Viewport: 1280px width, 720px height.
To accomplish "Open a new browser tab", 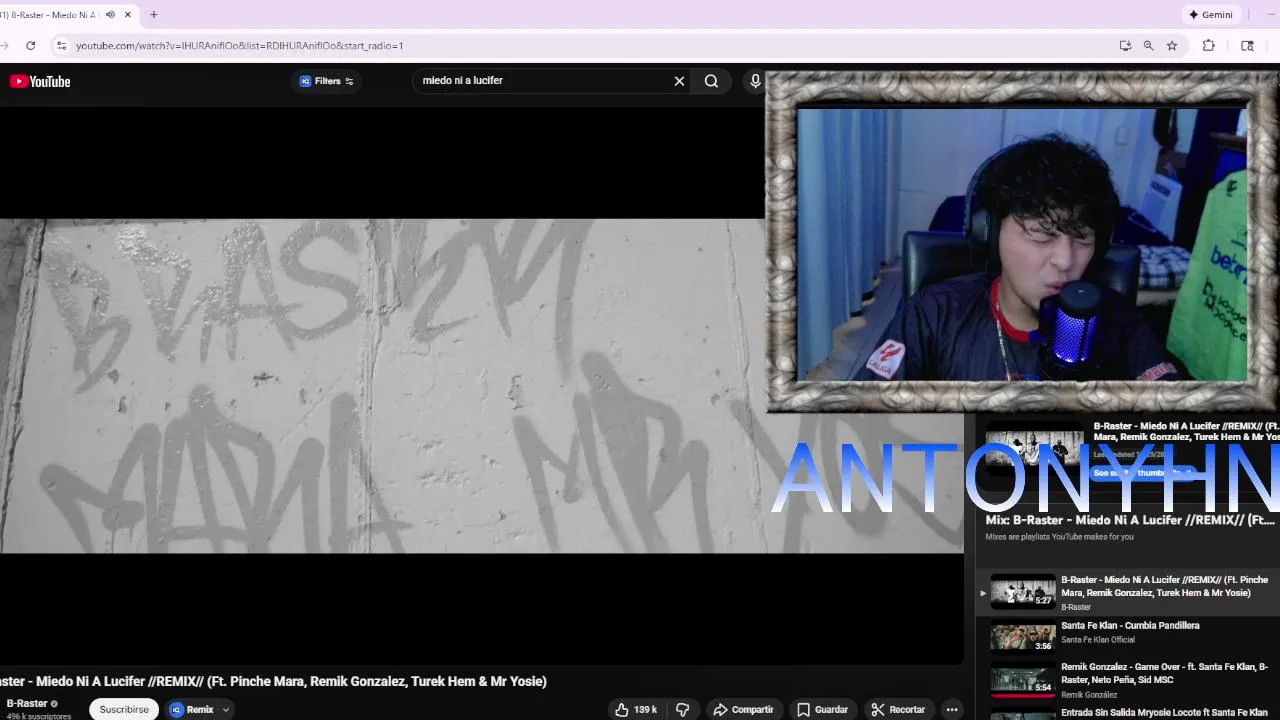I will (153, 15).
